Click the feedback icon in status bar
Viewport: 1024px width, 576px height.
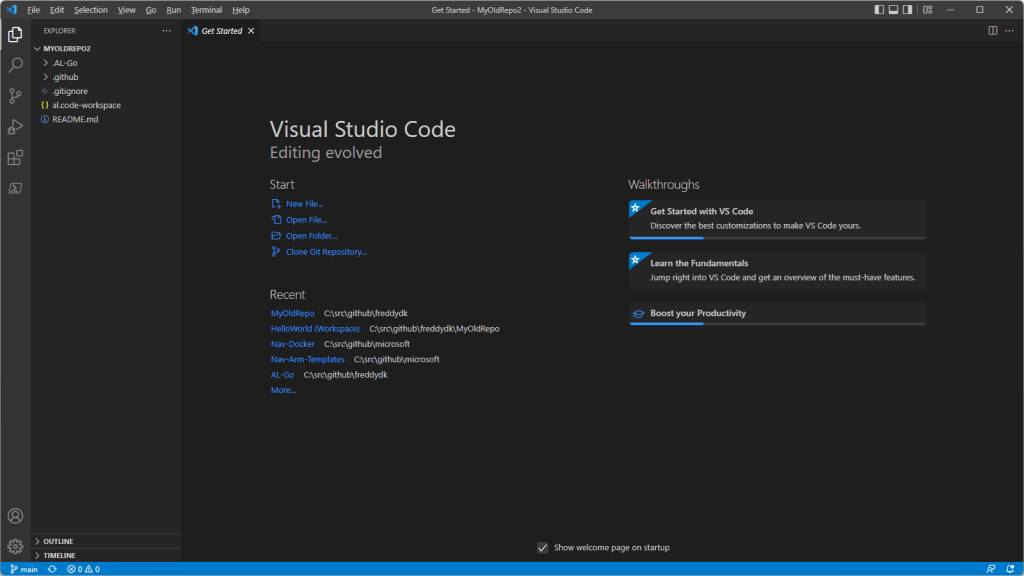(x=991, y=569)
